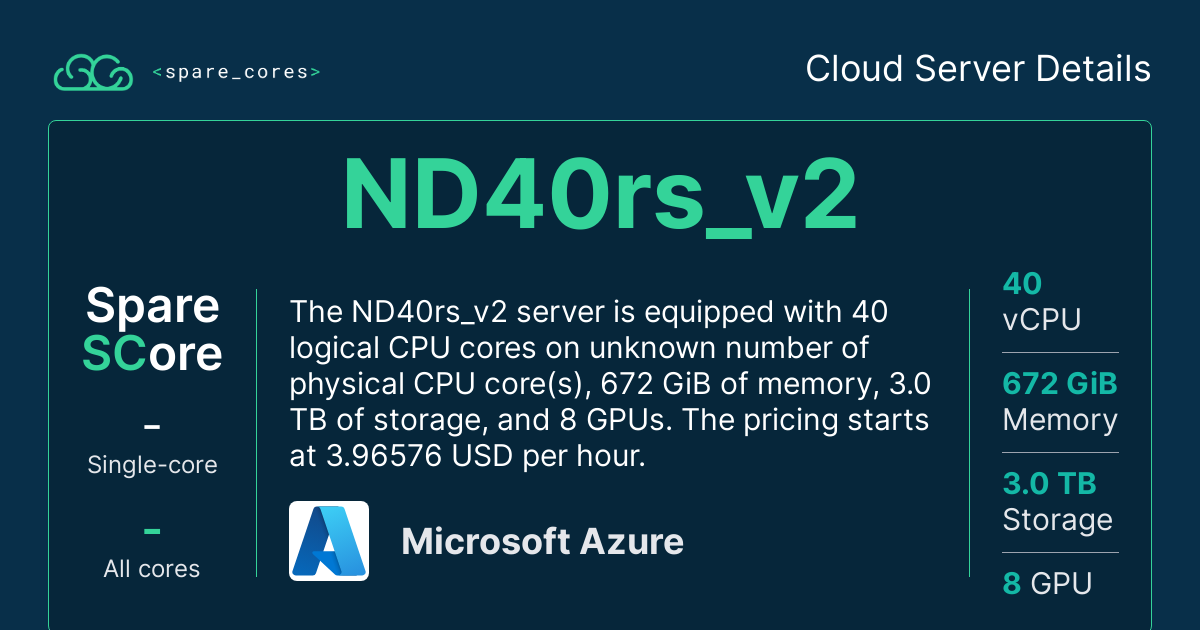Click the Microsoft Azure logo icon
The height and width of the screenshot is (630, 1200).
329,541
